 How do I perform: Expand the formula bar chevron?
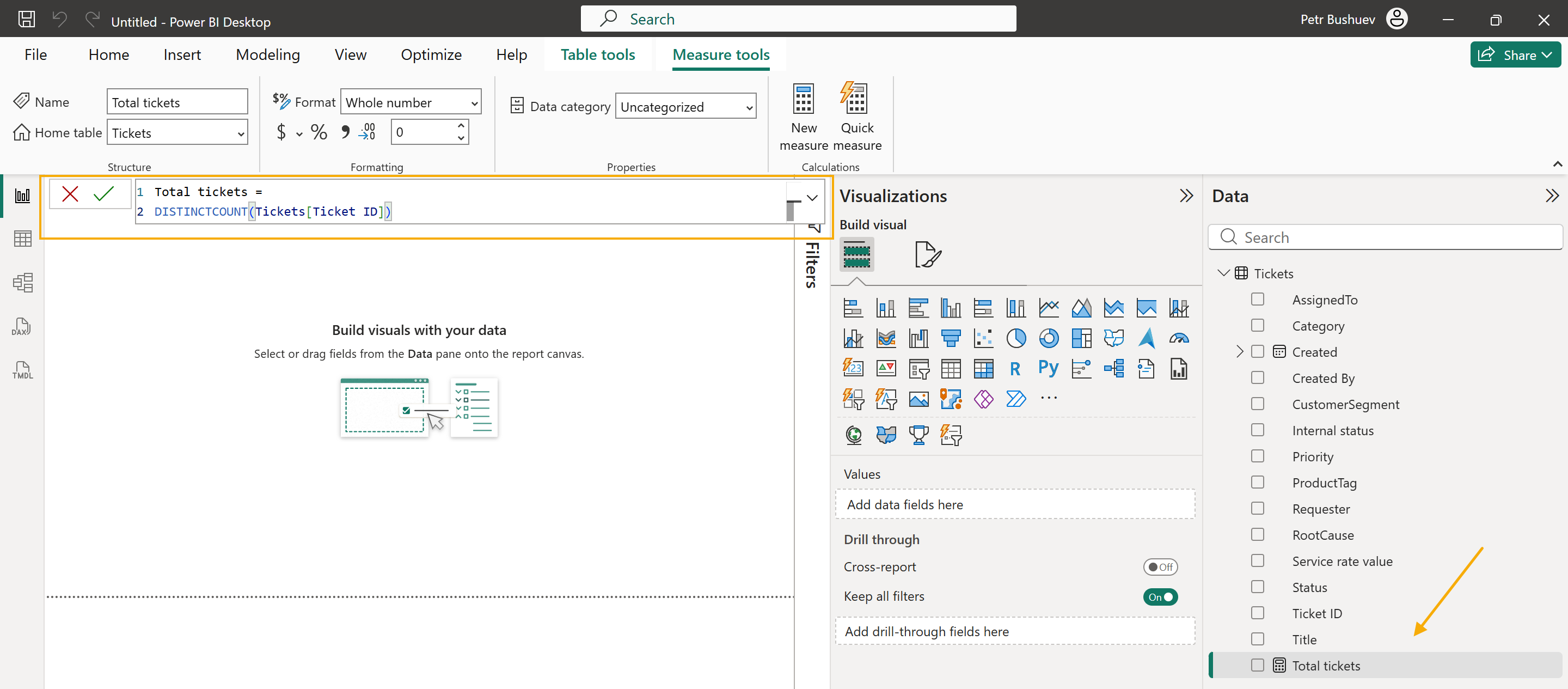coord(811,197)
